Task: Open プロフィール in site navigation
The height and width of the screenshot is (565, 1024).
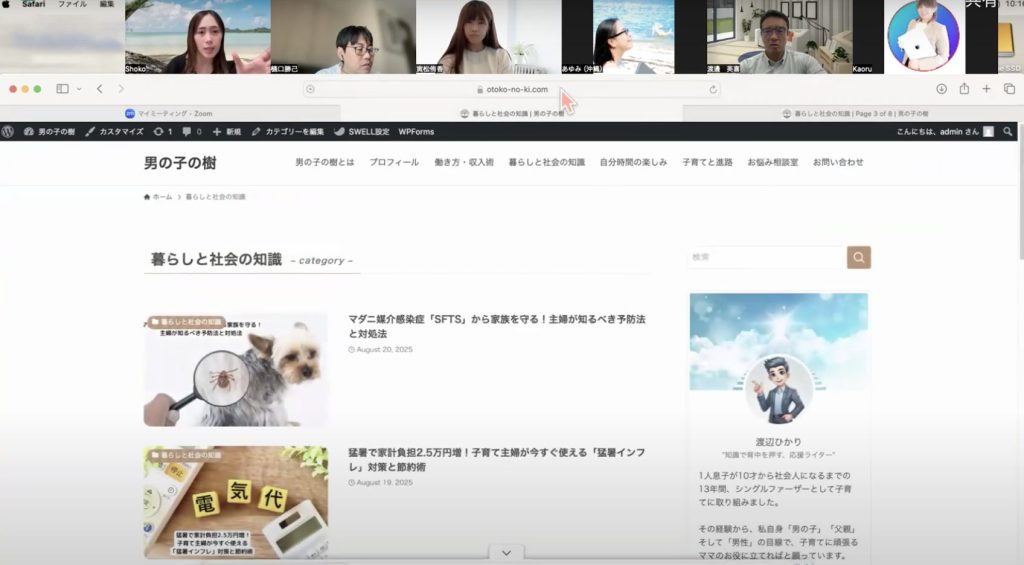Action: pos(394,162)
